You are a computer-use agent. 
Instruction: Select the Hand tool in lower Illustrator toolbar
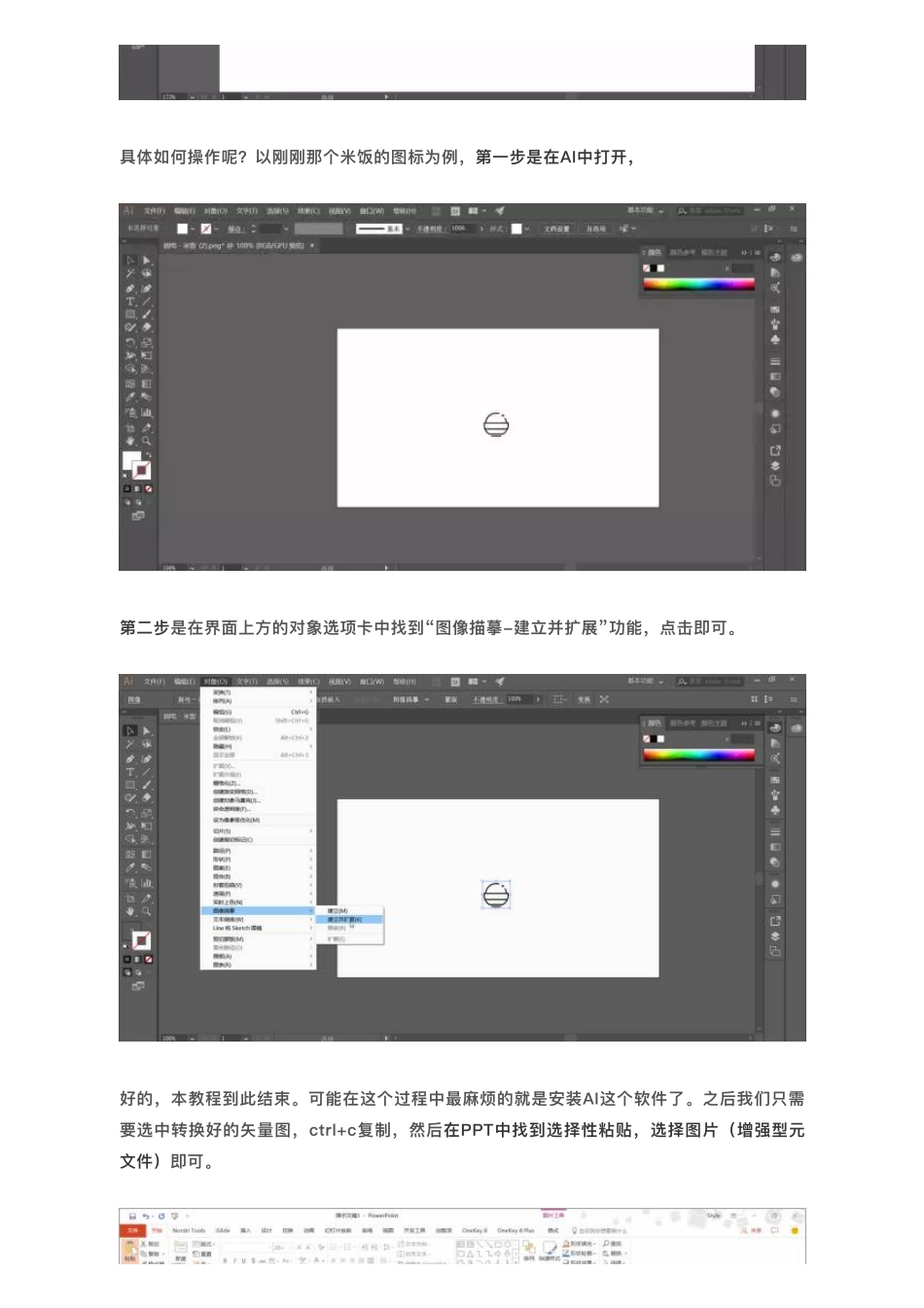[129, 912]
